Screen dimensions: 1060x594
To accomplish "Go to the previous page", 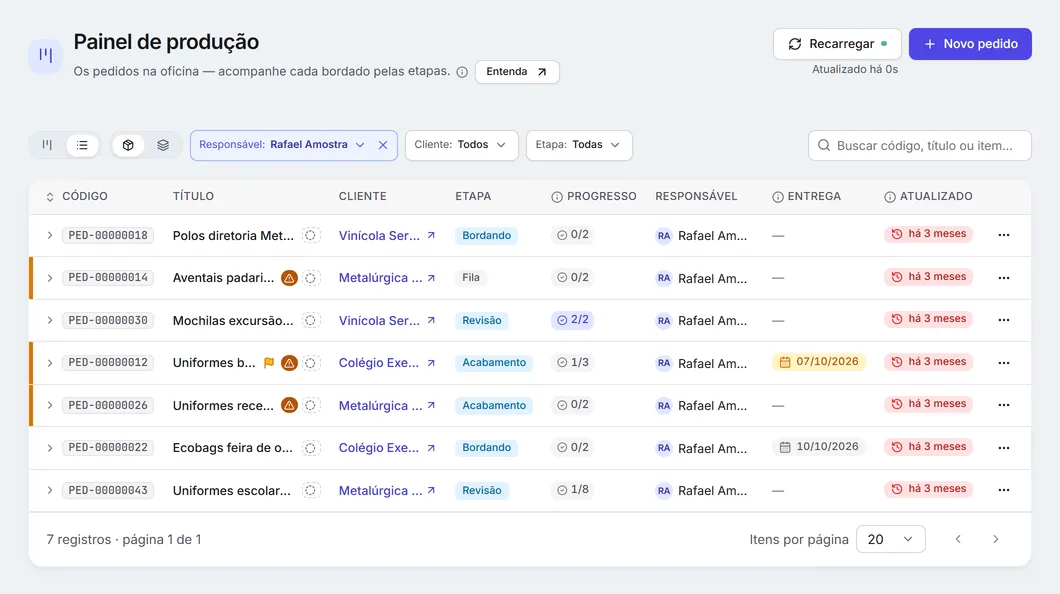I will click(x=958, y=539).
